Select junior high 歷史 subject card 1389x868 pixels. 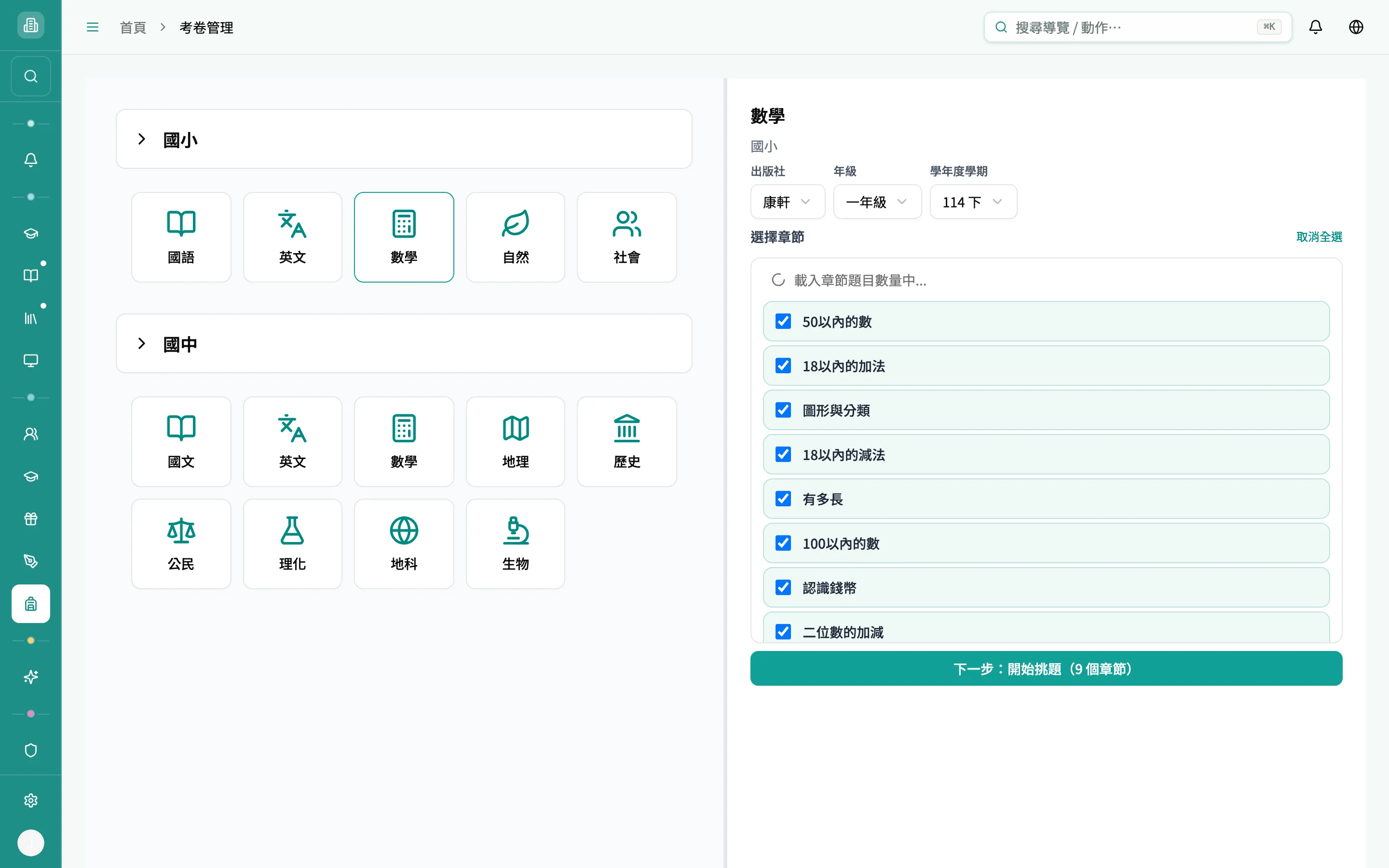point(627,442)
